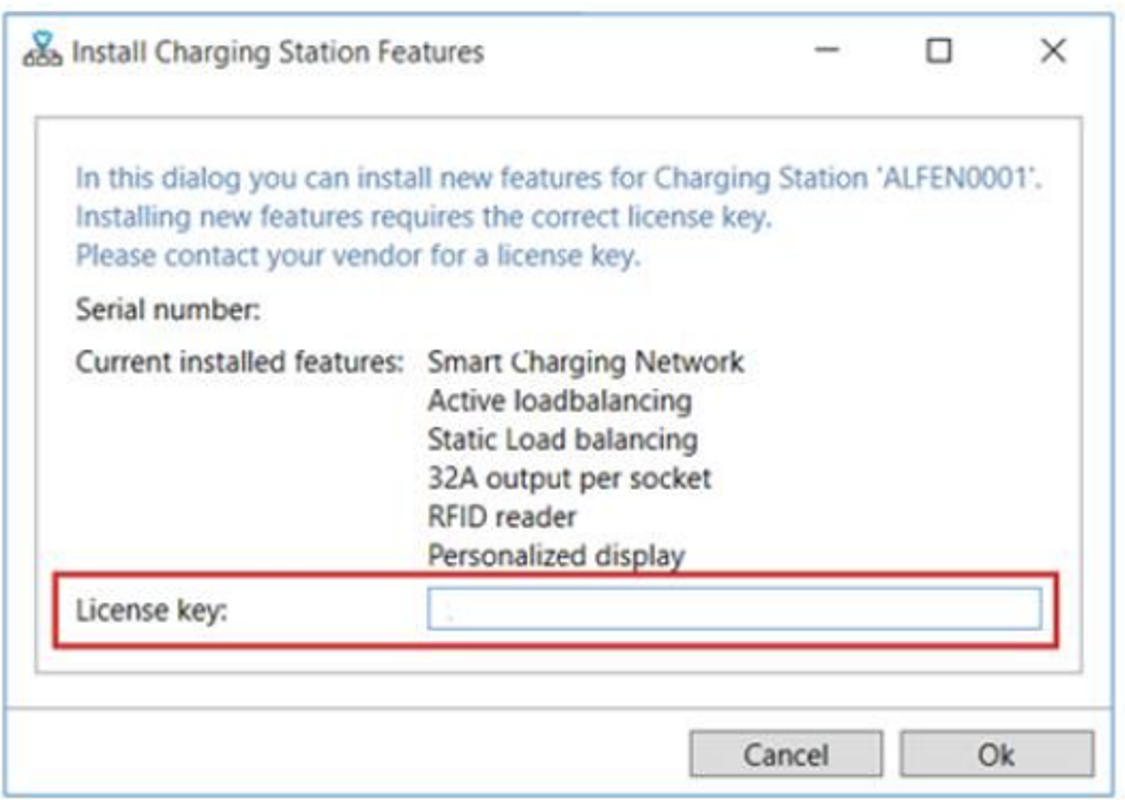Click the charging station app icon in title bar
The width and height of the screenshot is (1125, 800).
click(x=42, y=51)
